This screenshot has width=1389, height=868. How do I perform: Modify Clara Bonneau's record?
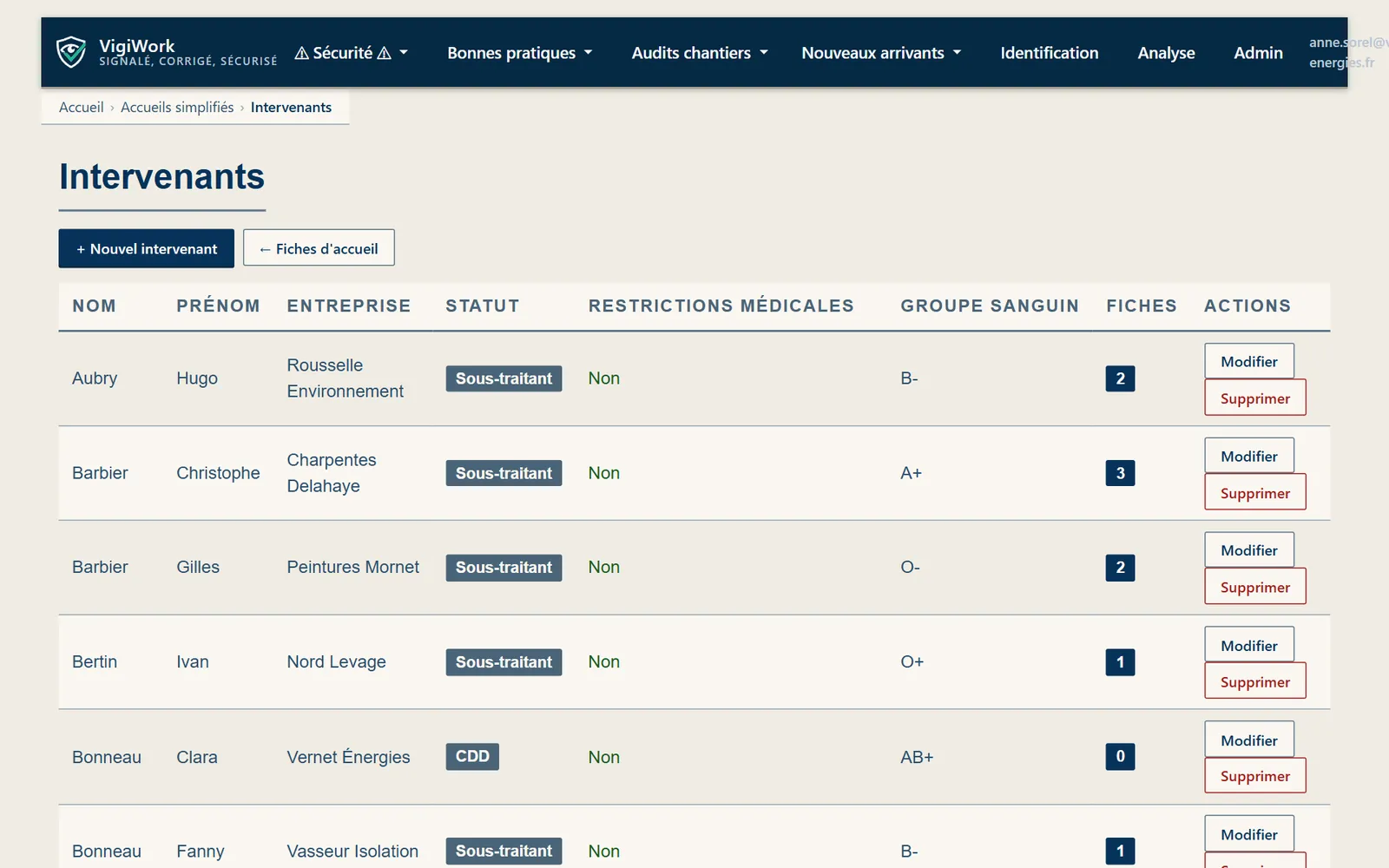click(x=1248, y=740)
